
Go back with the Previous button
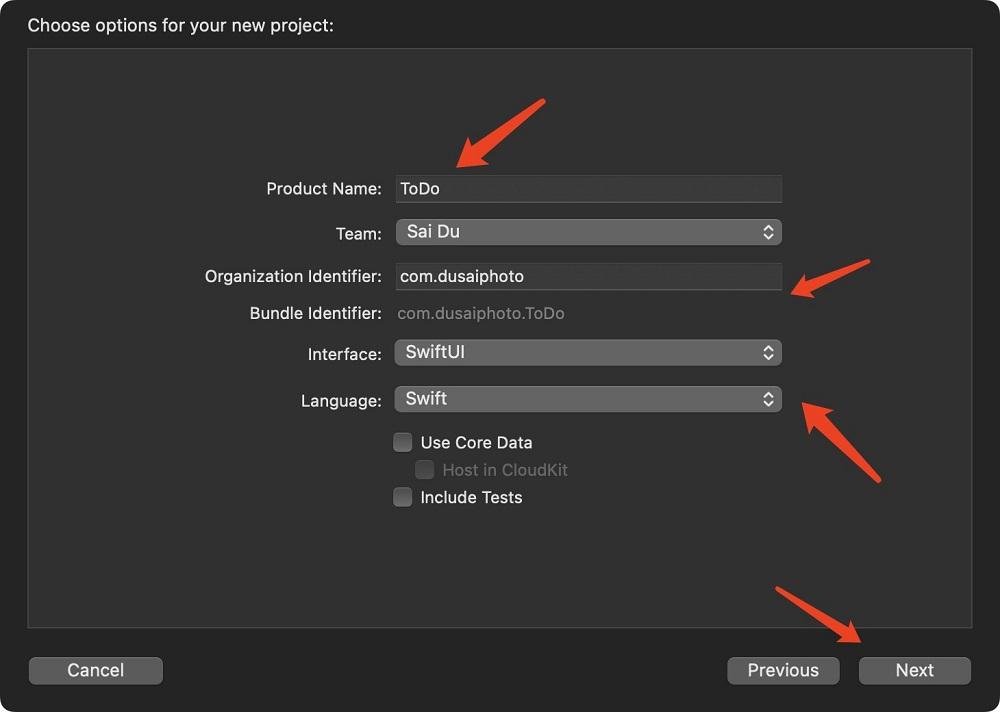[x=783, y=671]
